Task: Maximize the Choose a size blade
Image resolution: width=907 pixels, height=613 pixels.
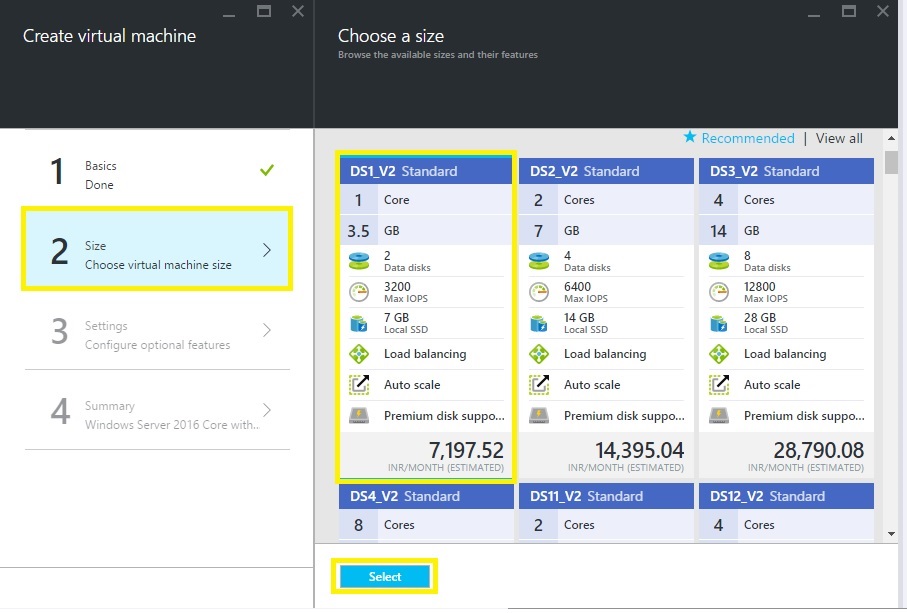Action: (x=849, y=11)
